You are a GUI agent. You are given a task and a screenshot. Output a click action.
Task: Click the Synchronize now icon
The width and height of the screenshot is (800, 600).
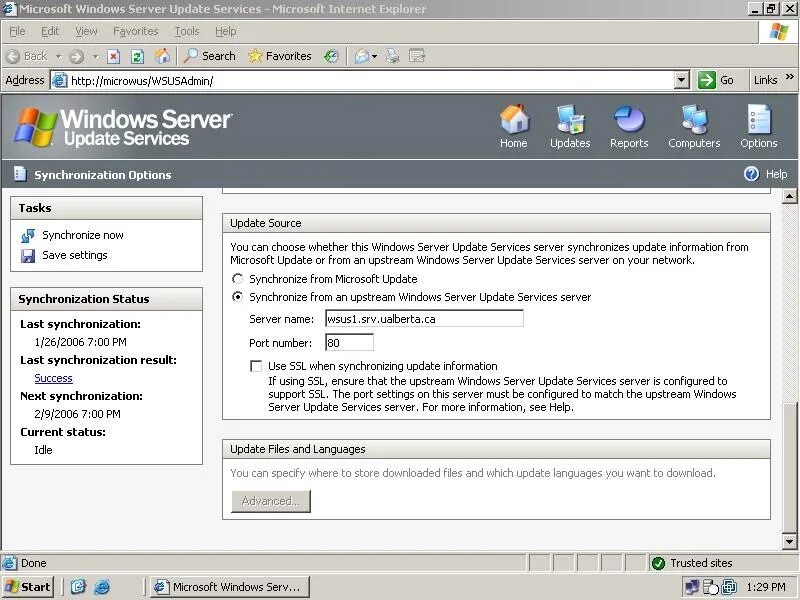pos(28,236)
